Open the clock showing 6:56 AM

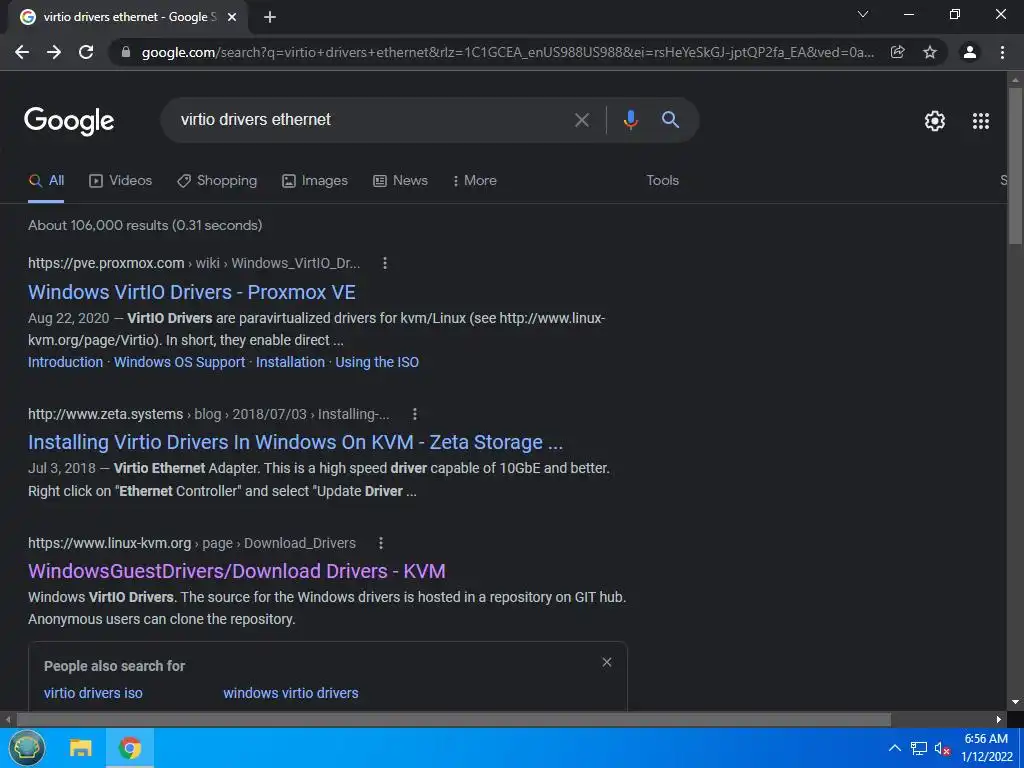tap(987, 748)
